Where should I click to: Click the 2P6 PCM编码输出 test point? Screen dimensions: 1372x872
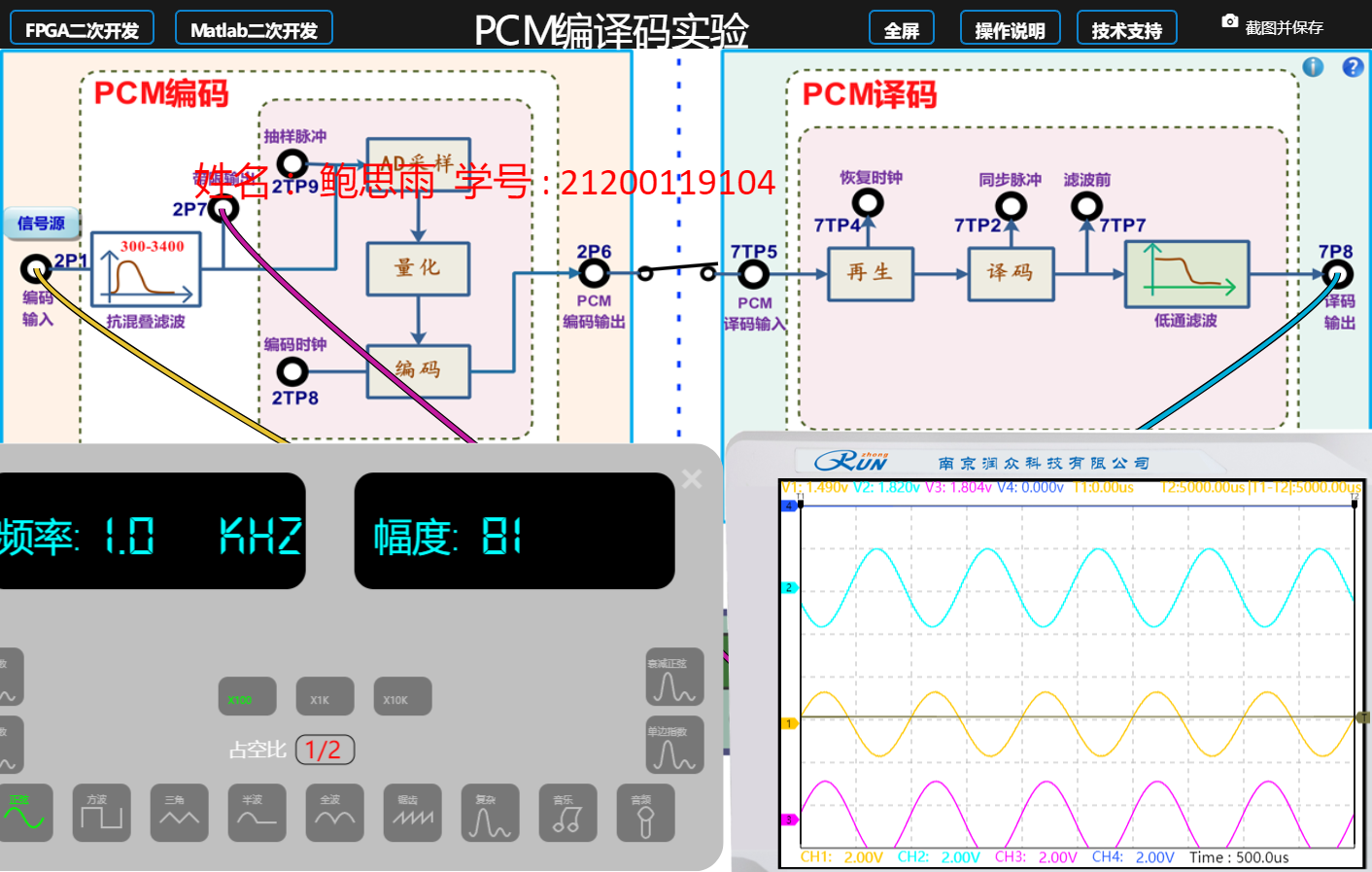pos(594,274)
